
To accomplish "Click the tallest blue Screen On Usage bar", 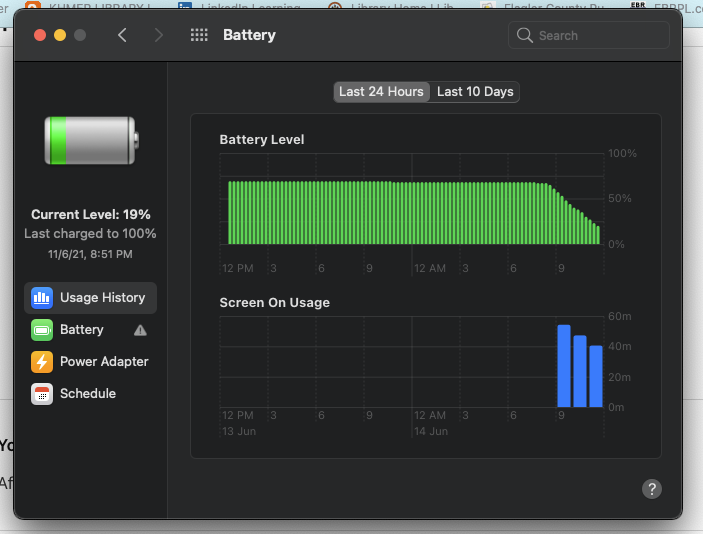I will [564, 366].
